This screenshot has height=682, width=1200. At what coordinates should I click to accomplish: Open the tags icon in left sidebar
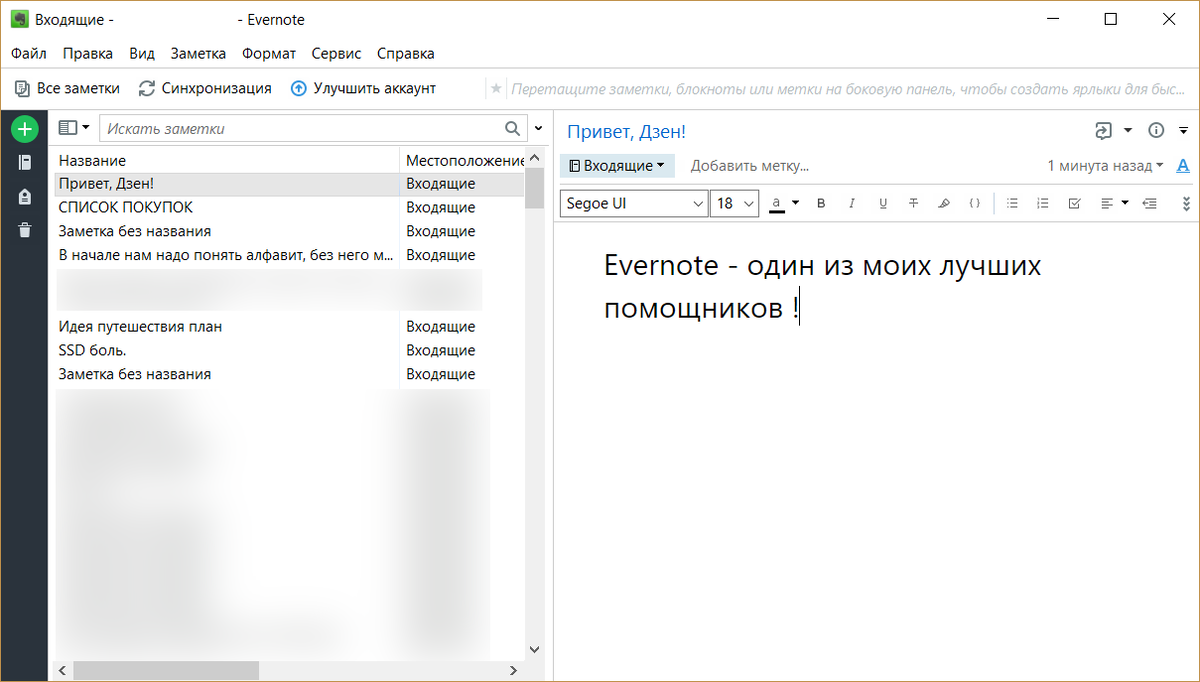coord(24,197)
